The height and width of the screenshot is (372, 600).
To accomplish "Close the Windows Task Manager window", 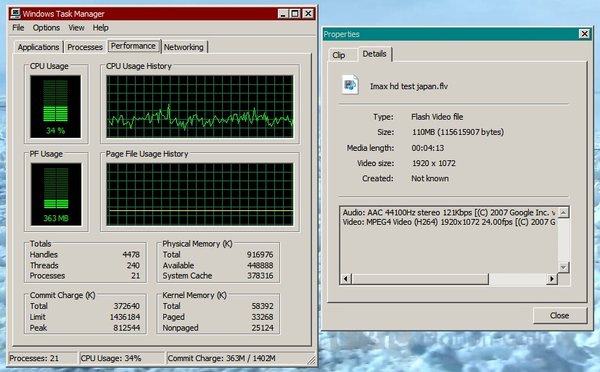I will point(308,14).
